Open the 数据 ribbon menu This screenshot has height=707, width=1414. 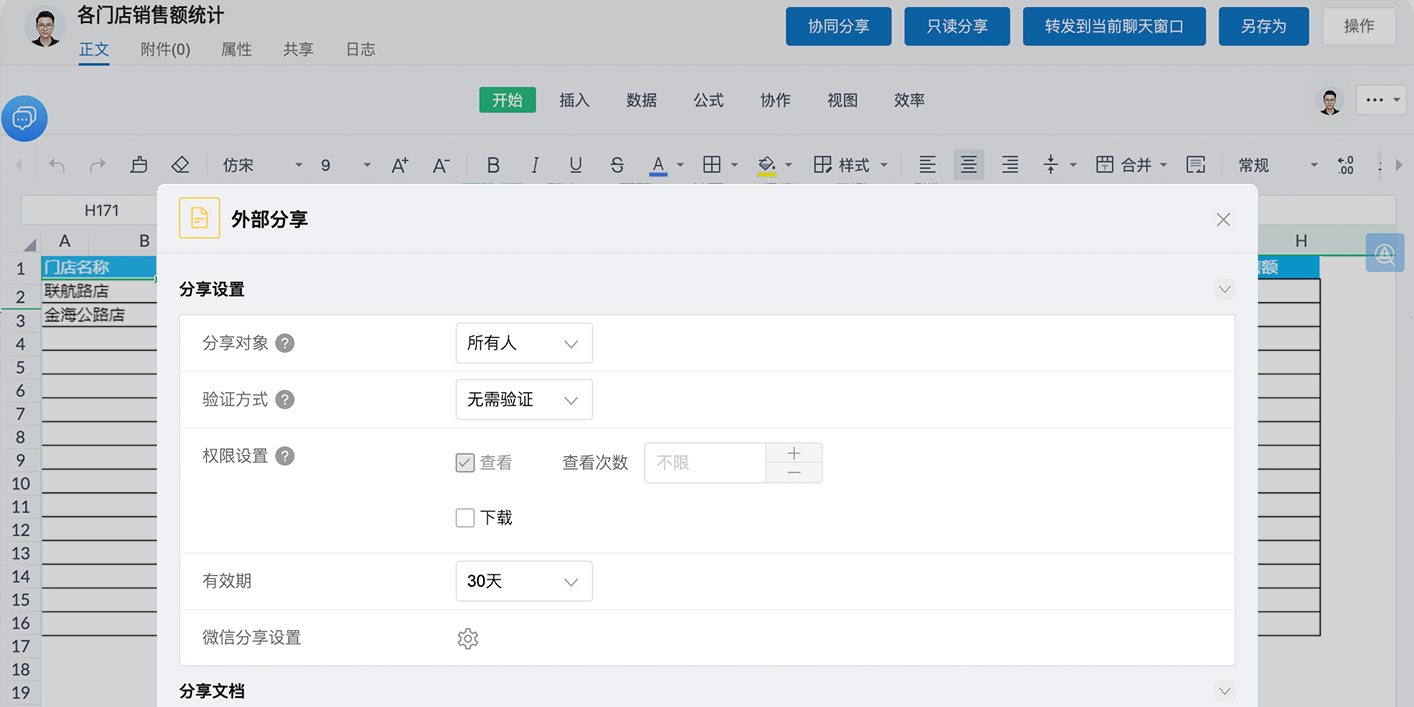(641, 100)
